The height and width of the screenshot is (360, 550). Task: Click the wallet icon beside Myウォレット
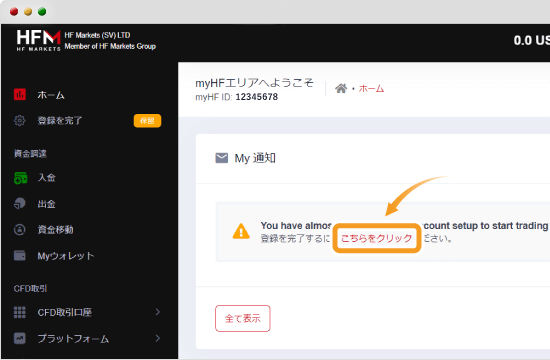click(20, 255)
